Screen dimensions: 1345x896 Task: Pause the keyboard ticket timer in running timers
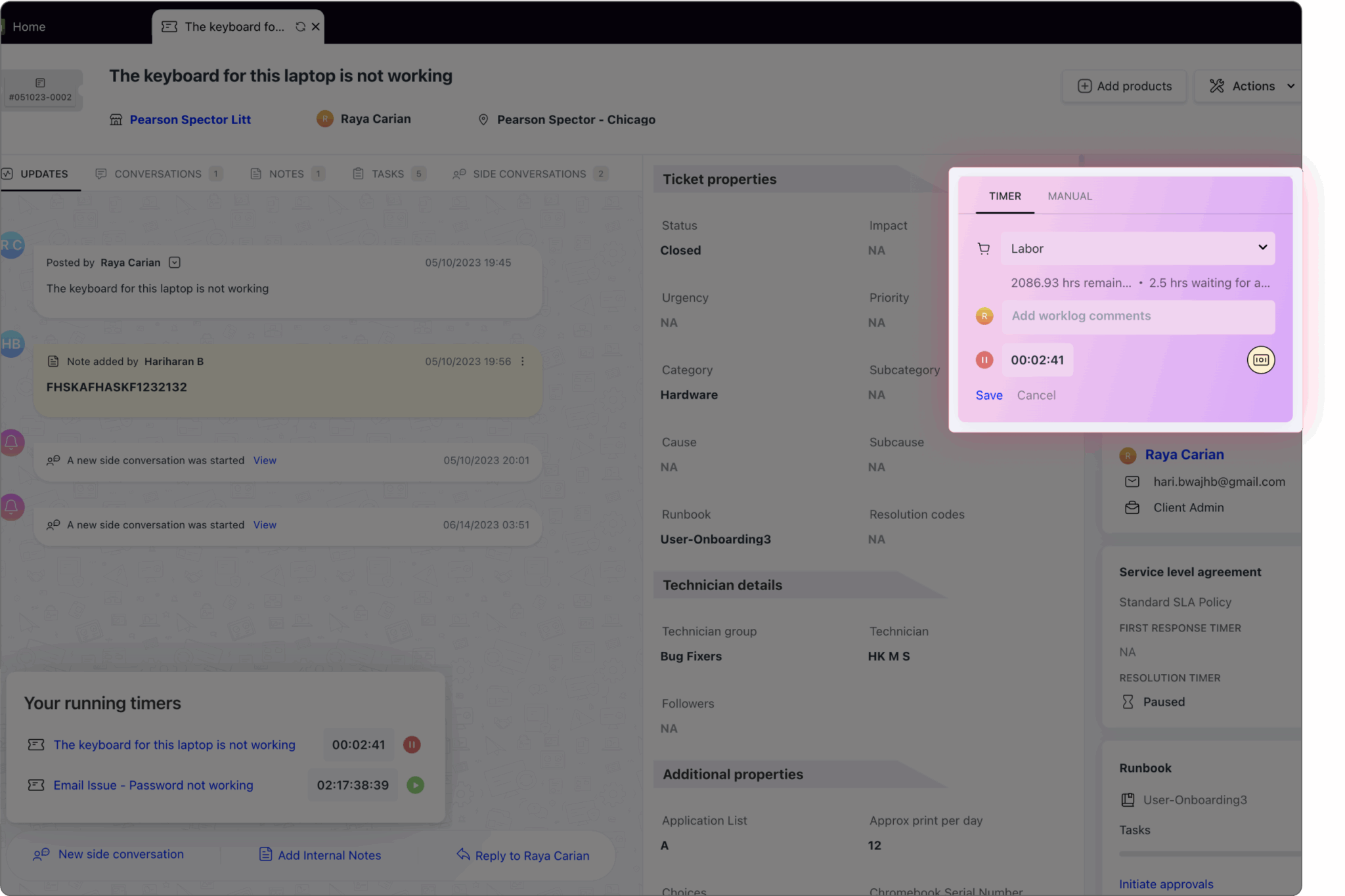tap(412, 744)
